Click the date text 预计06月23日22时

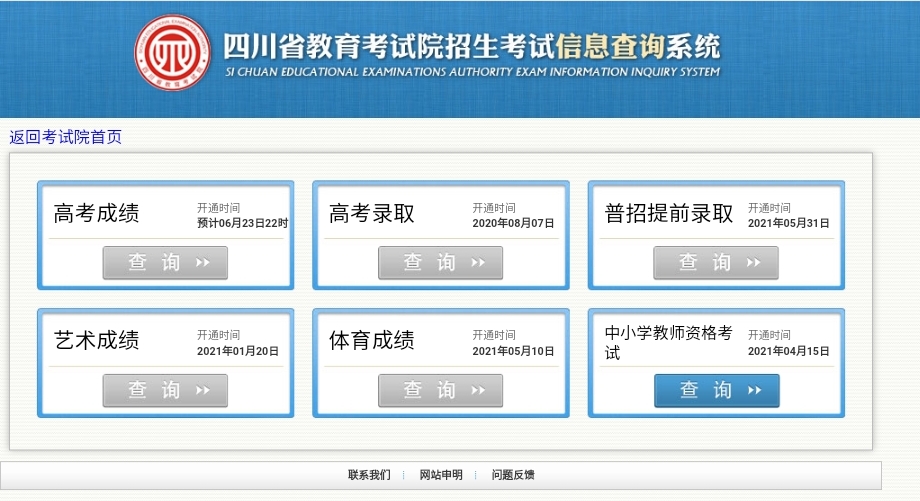coord(242,223)
